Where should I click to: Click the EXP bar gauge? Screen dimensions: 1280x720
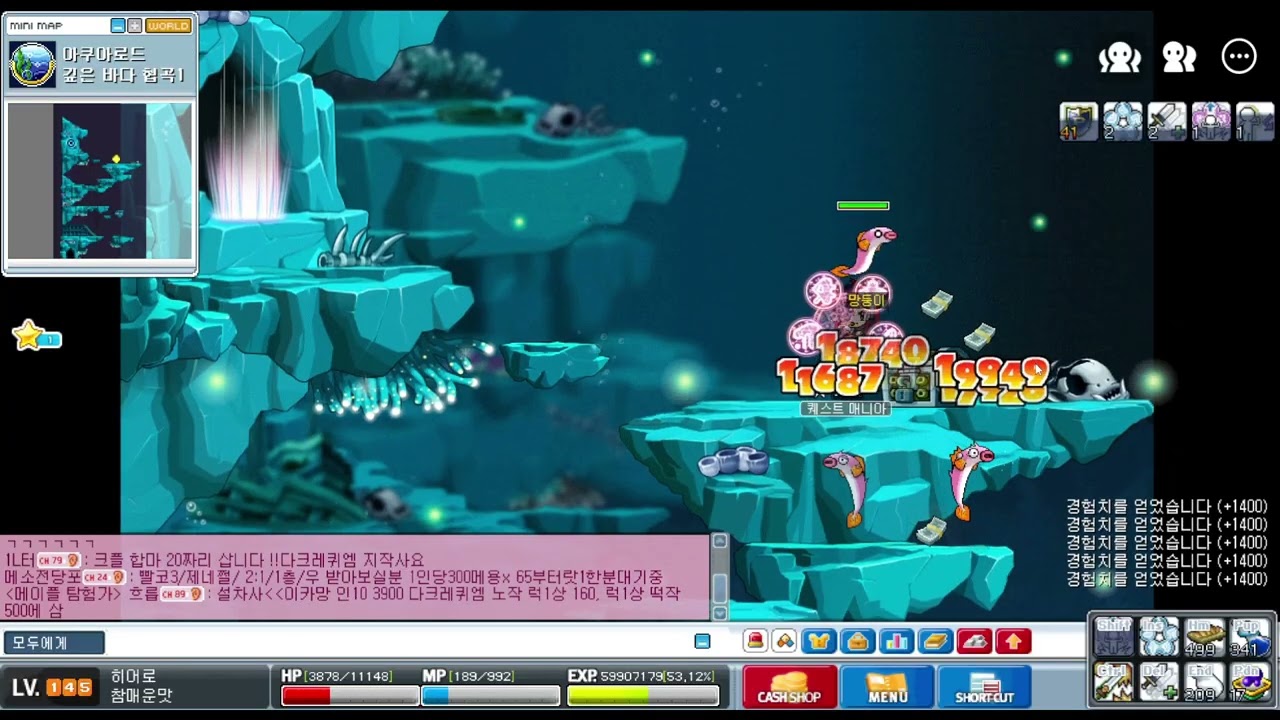coord(642,695)
